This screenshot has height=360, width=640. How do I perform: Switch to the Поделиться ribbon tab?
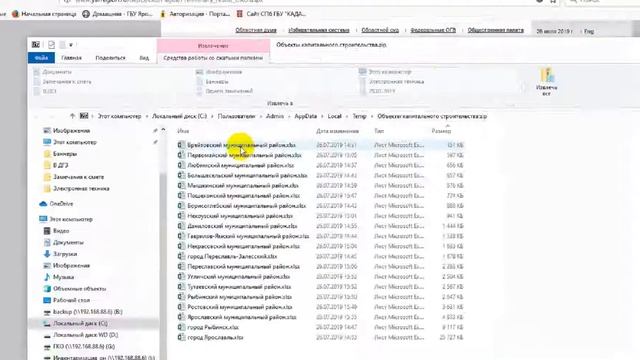(x=110, y=58)
